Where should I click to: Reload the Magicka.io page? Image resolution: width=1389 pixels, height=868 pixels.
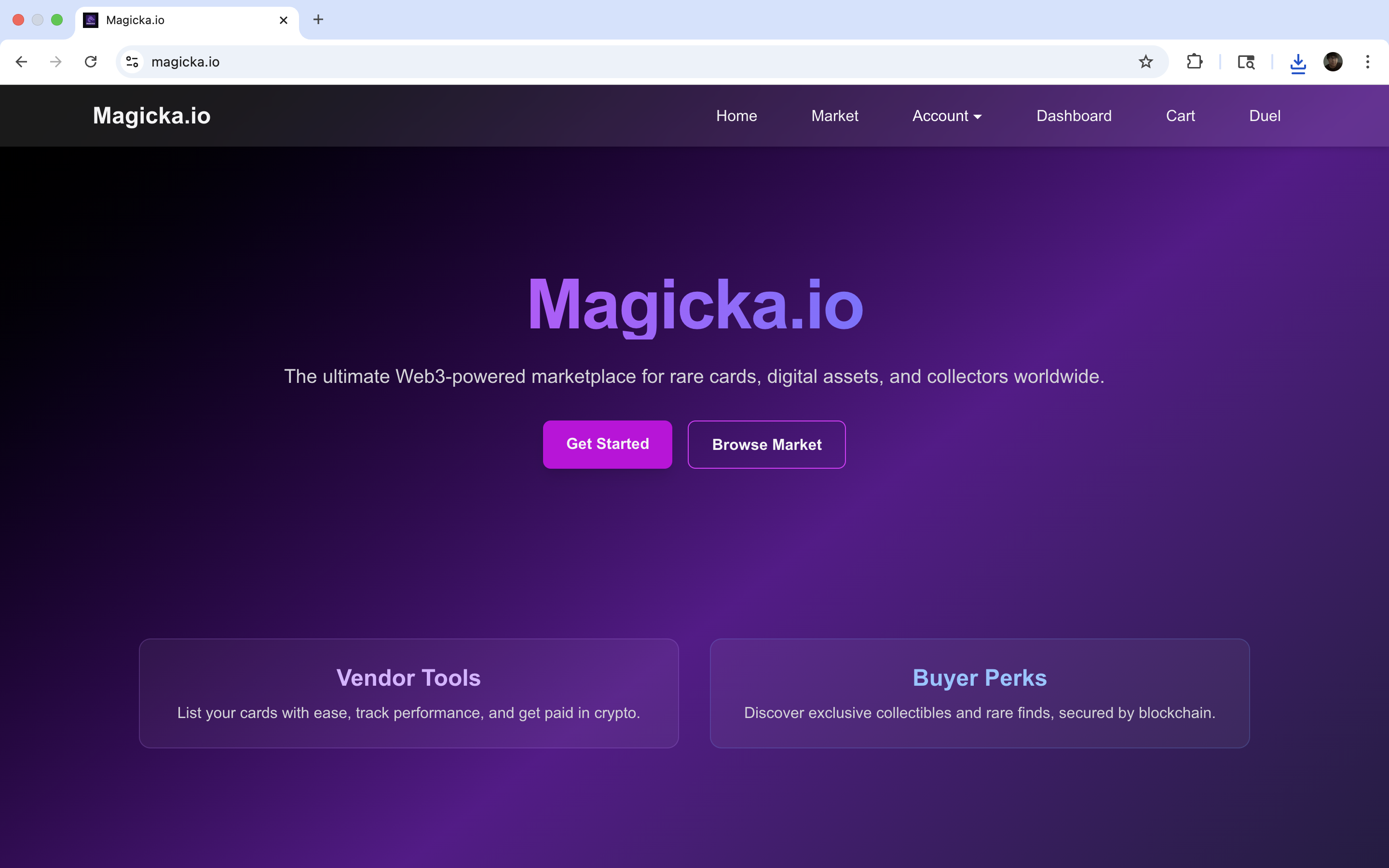pyautogui.click(x=91, y=61)
